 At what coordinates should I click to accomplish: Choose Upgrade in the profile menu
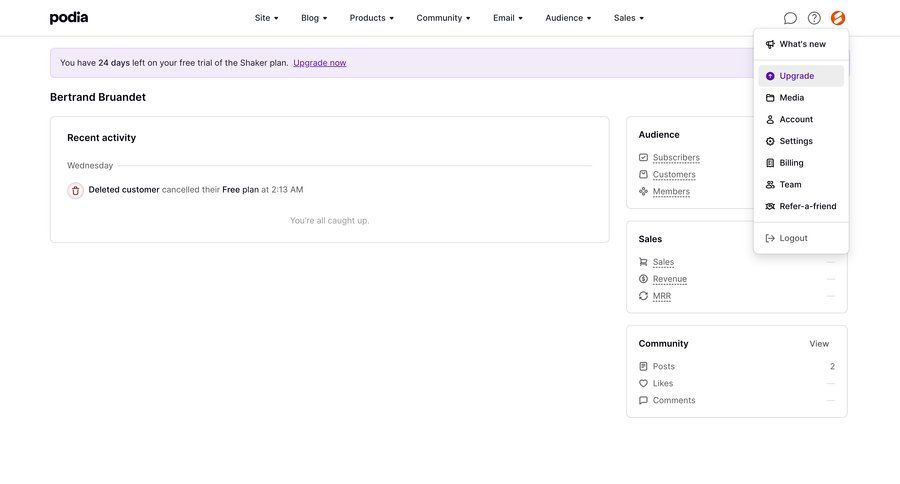pos(801,76)
